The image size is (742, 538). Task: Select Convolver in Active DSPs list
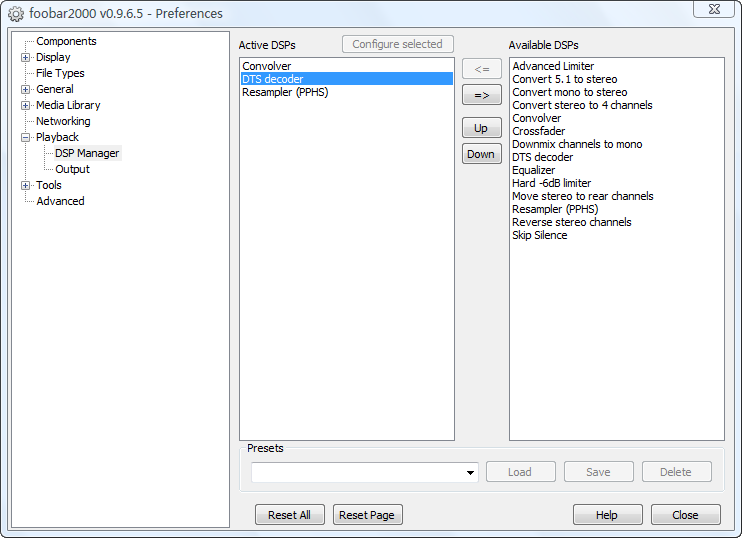347,66
